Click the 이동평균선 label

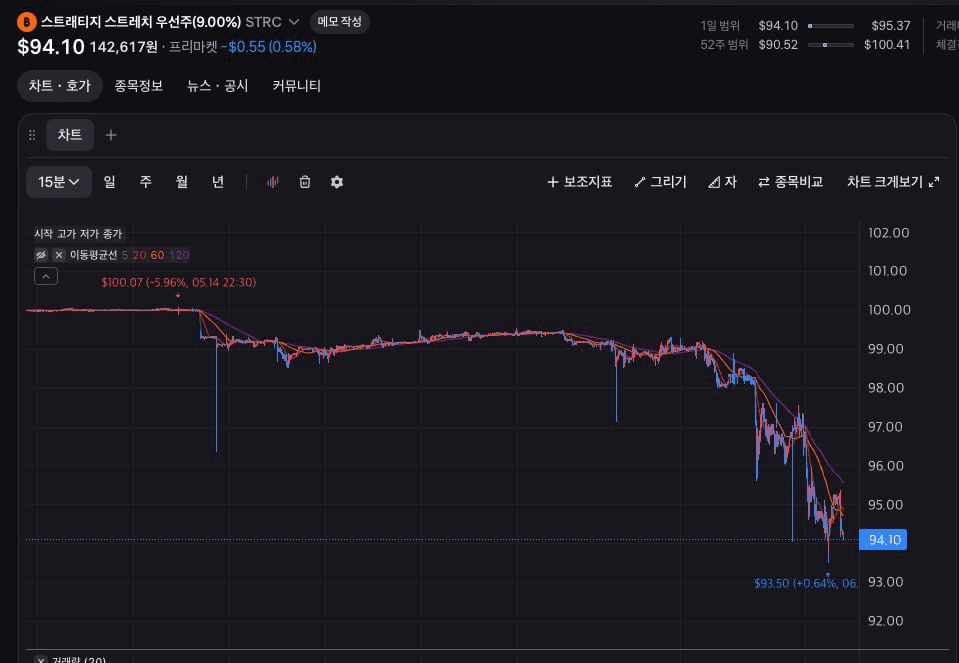(x=93, y=255)
